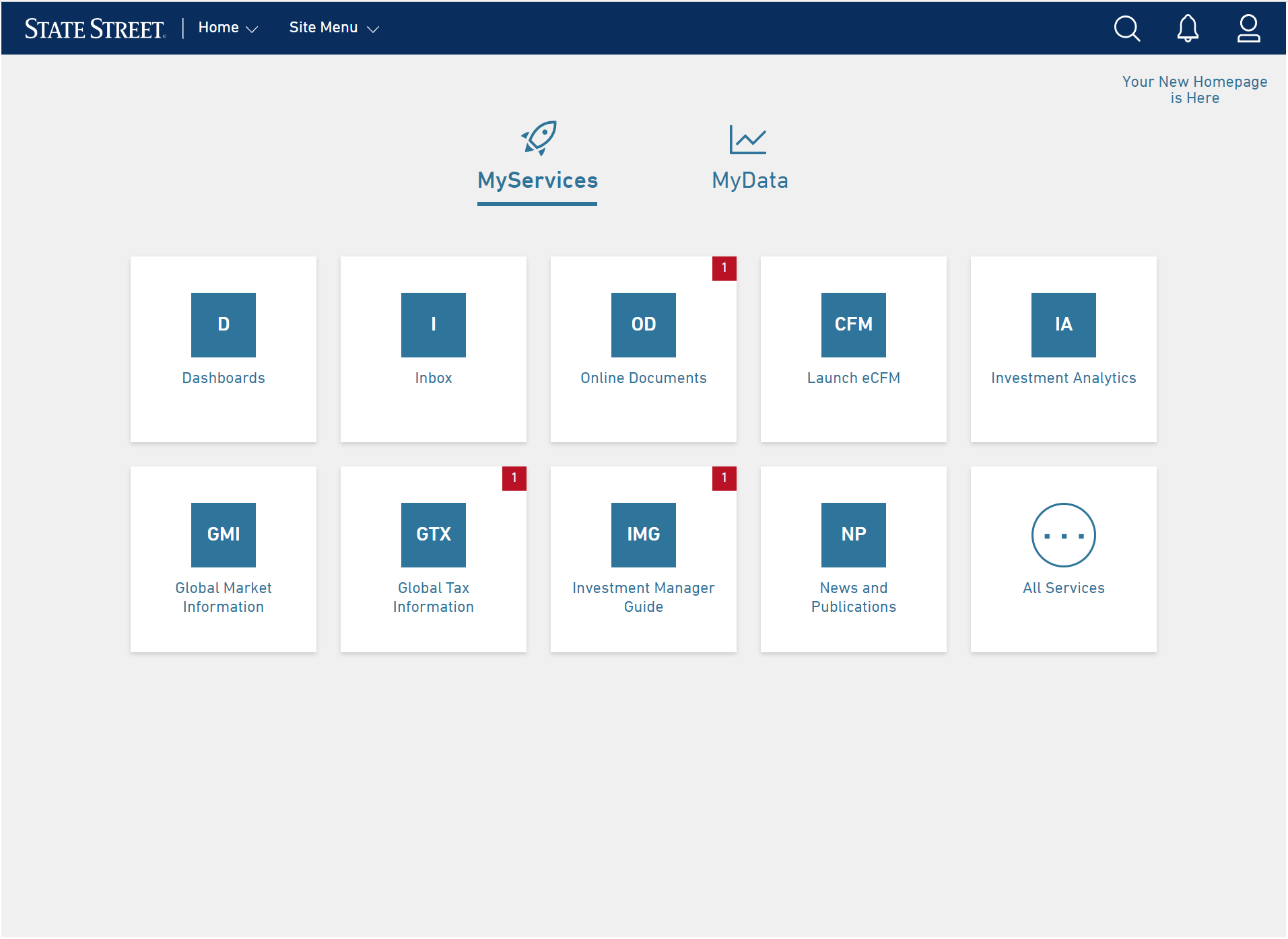The height and width of the screenshot is (939, 1288).
Task: Launch eCFM via the CFM icon
Action: [x=853, y=325]
